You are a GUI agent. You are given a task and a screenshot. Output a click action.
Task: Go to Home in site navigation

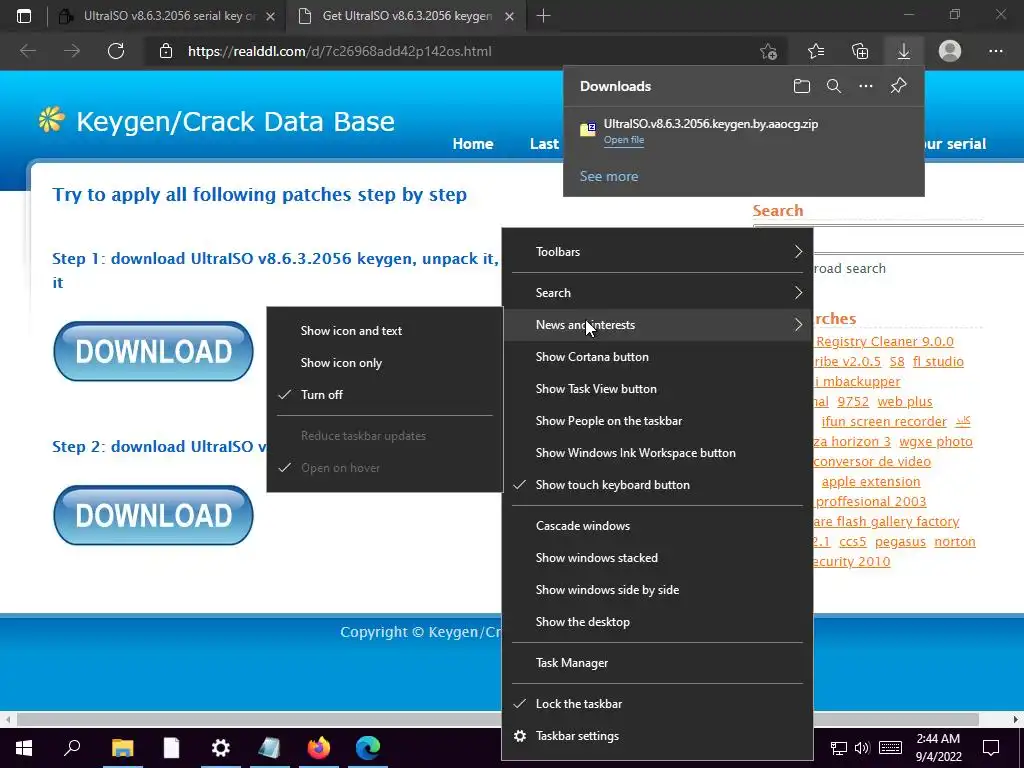point(473,144)
